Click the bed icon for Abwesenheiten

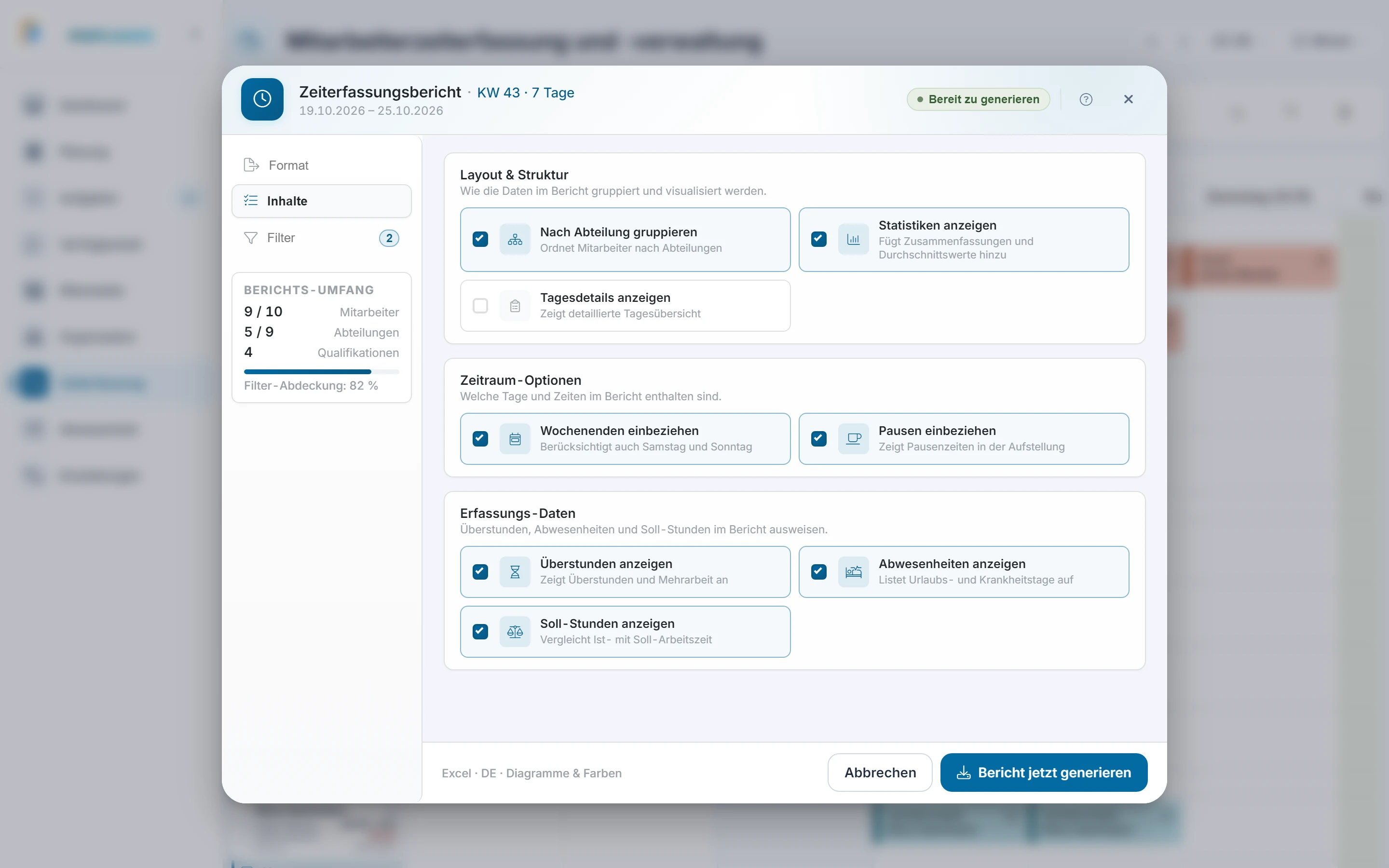pos(854,572)
